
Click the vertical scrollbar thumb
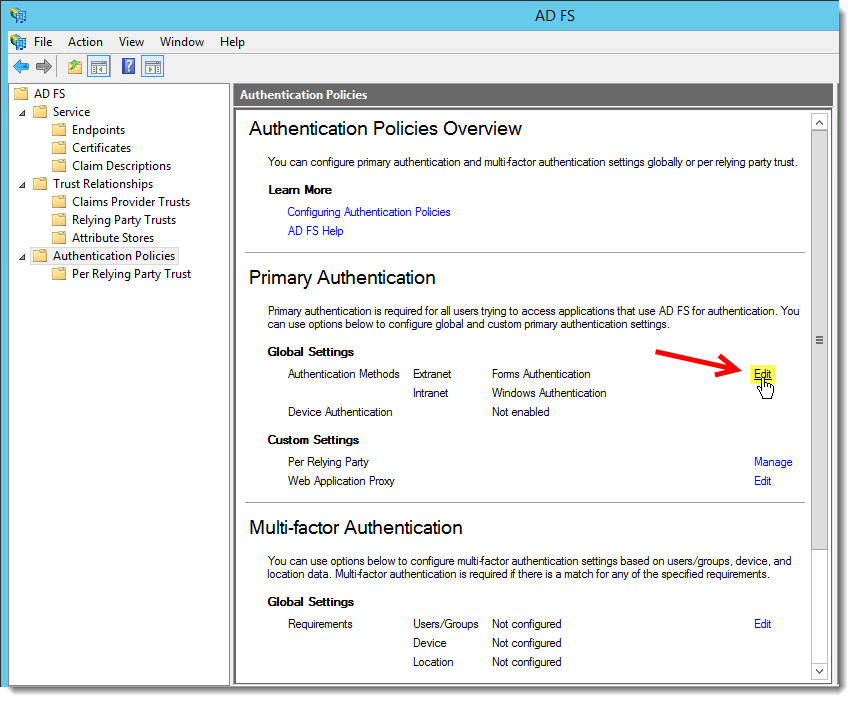point(819,340)
